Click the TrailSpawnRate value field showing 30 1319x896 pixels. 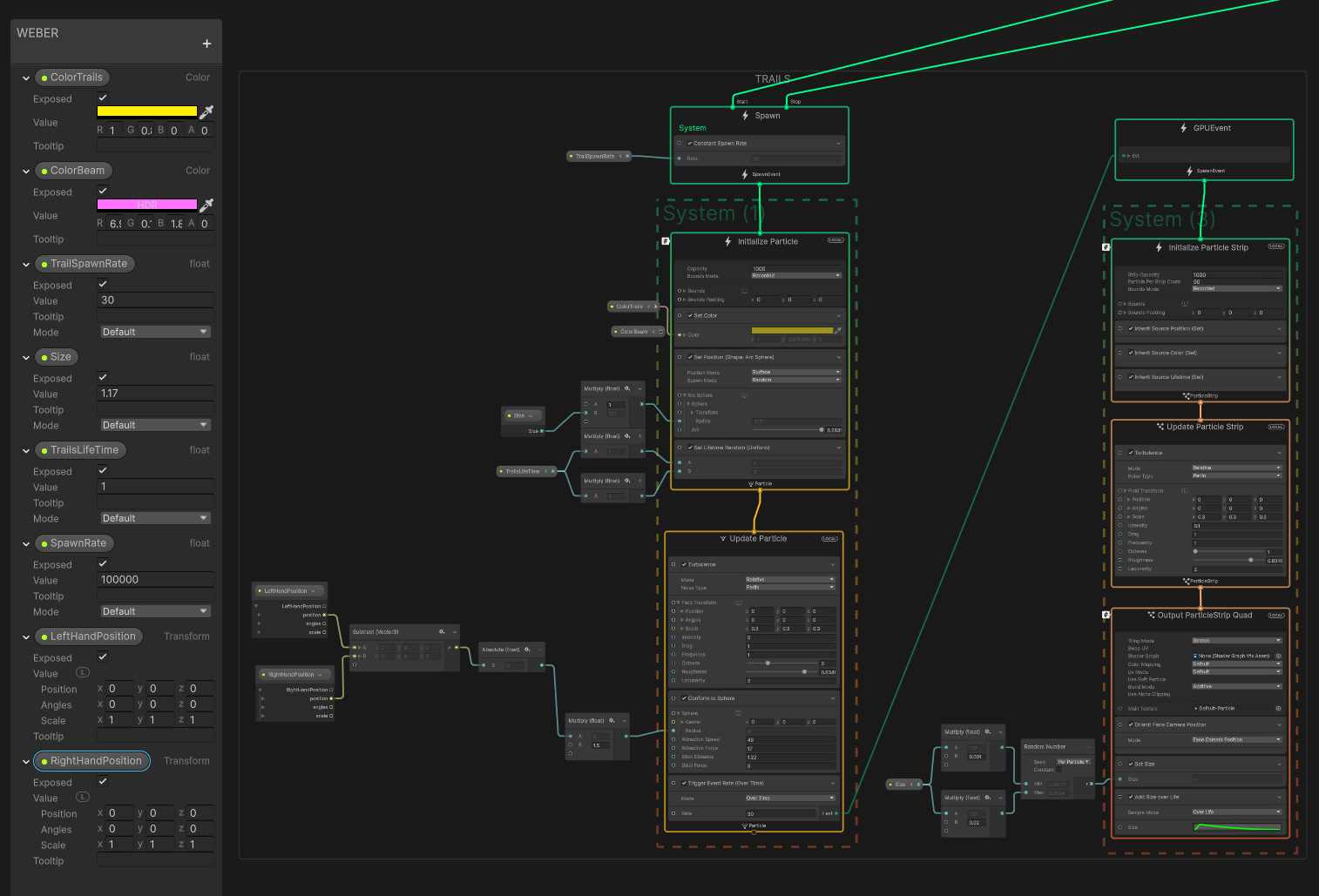[x=155, y=300]
